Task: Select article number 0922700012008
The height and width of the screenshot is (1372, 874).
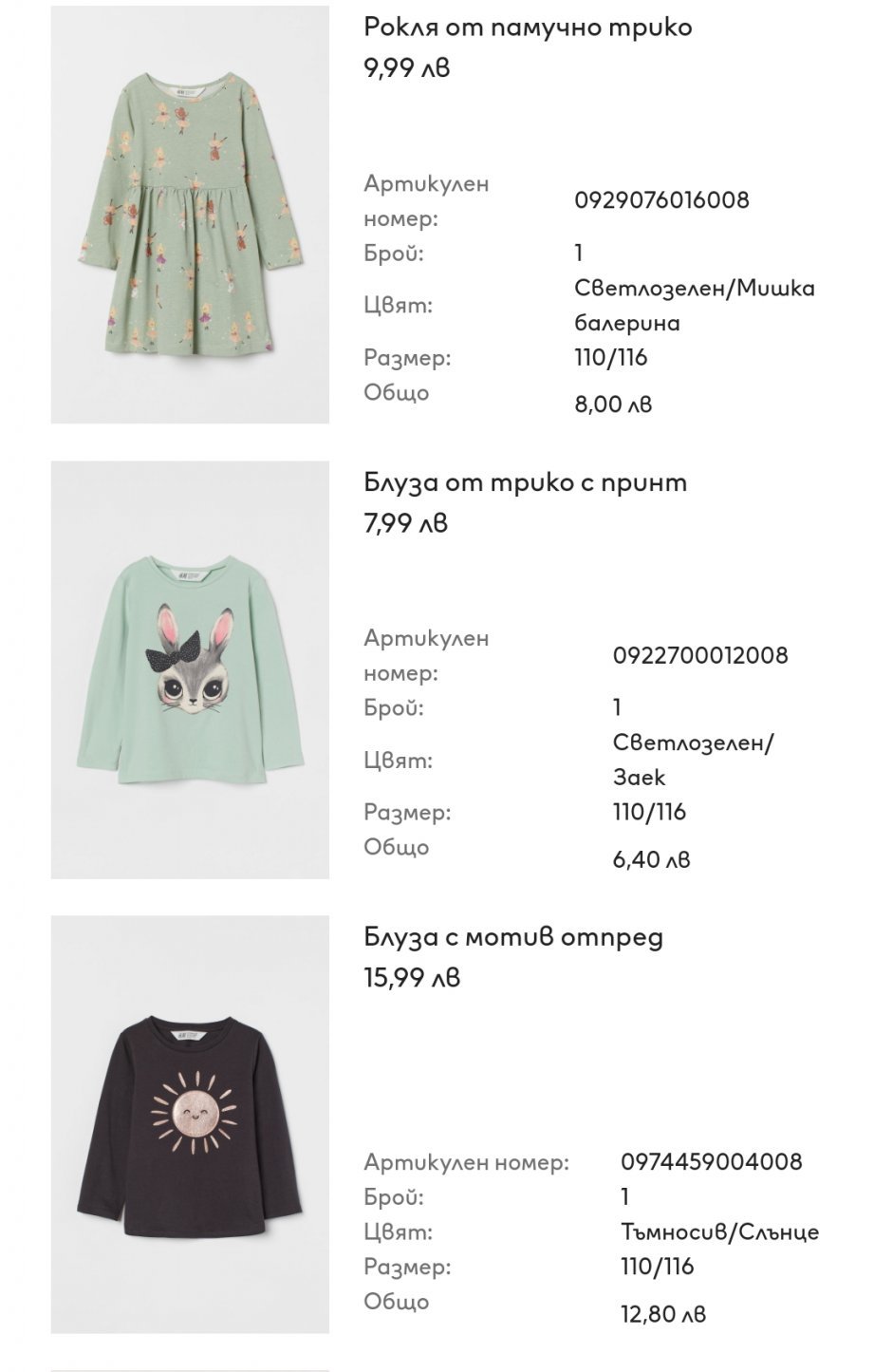Action: pos(700,655)
